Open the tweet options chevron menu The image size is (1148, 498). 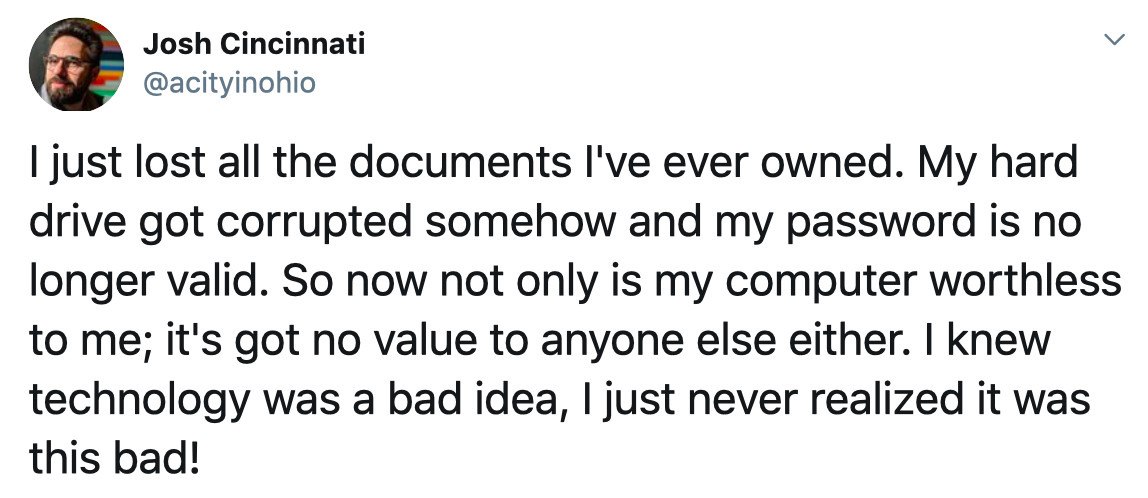click(1112, 40)
